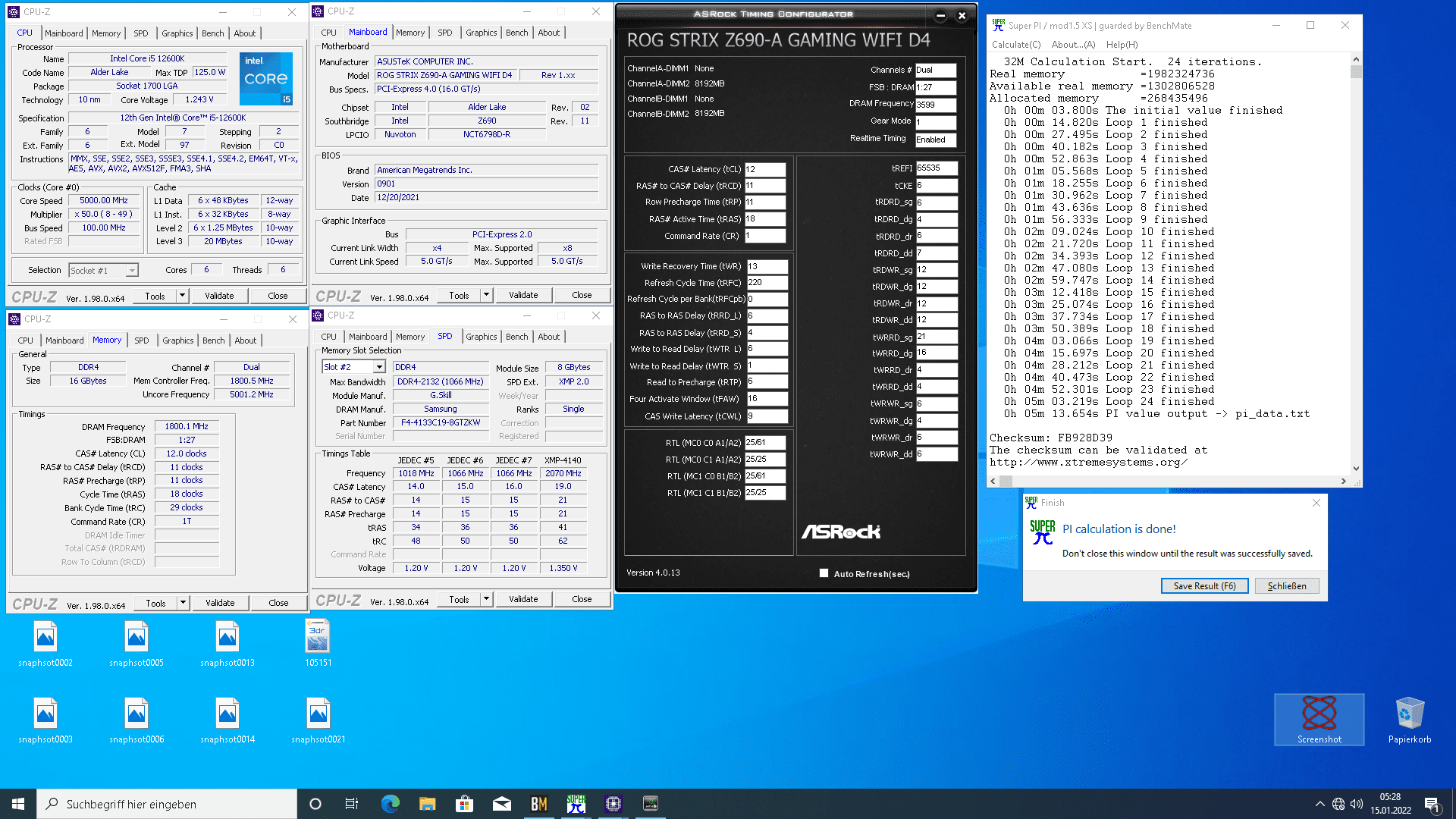
Task: Click the CAS# Latency (tCL) value field
Action: [764, 169]
